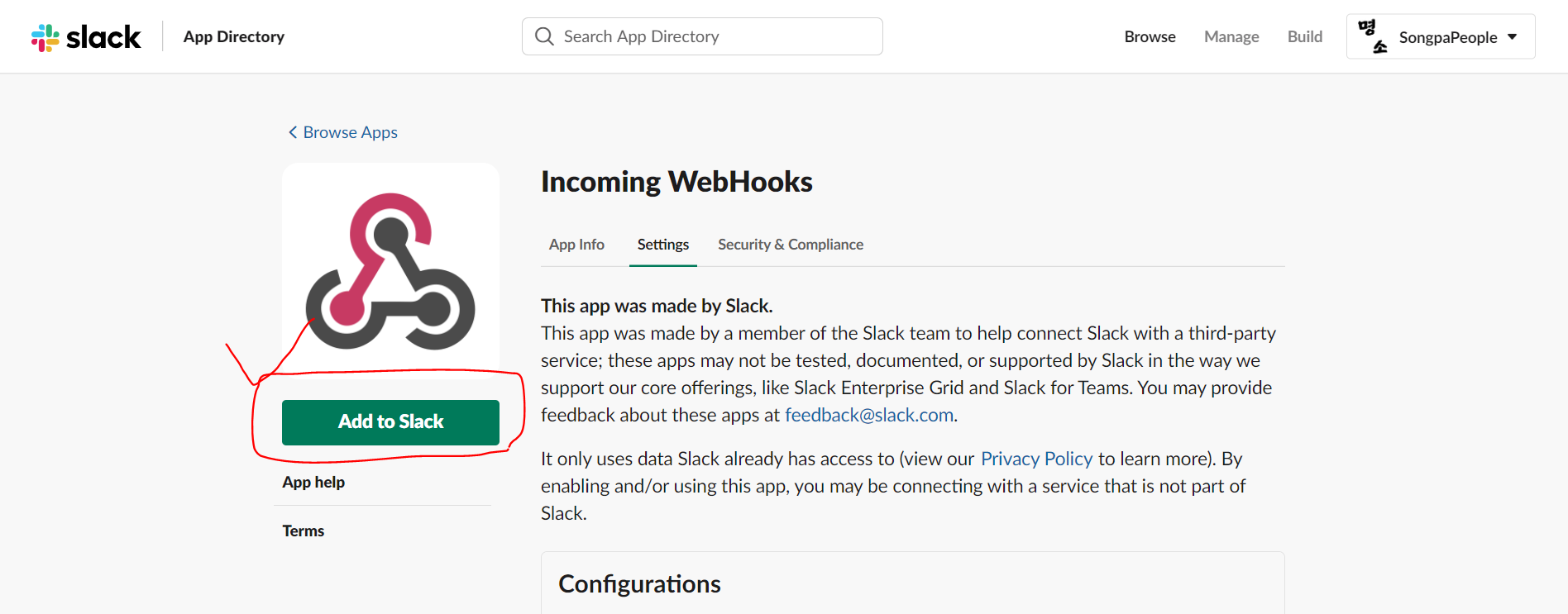Screen dimensions: 1568x614
Task: Open the Privacy Policy link
Action: pos(1036,459)
